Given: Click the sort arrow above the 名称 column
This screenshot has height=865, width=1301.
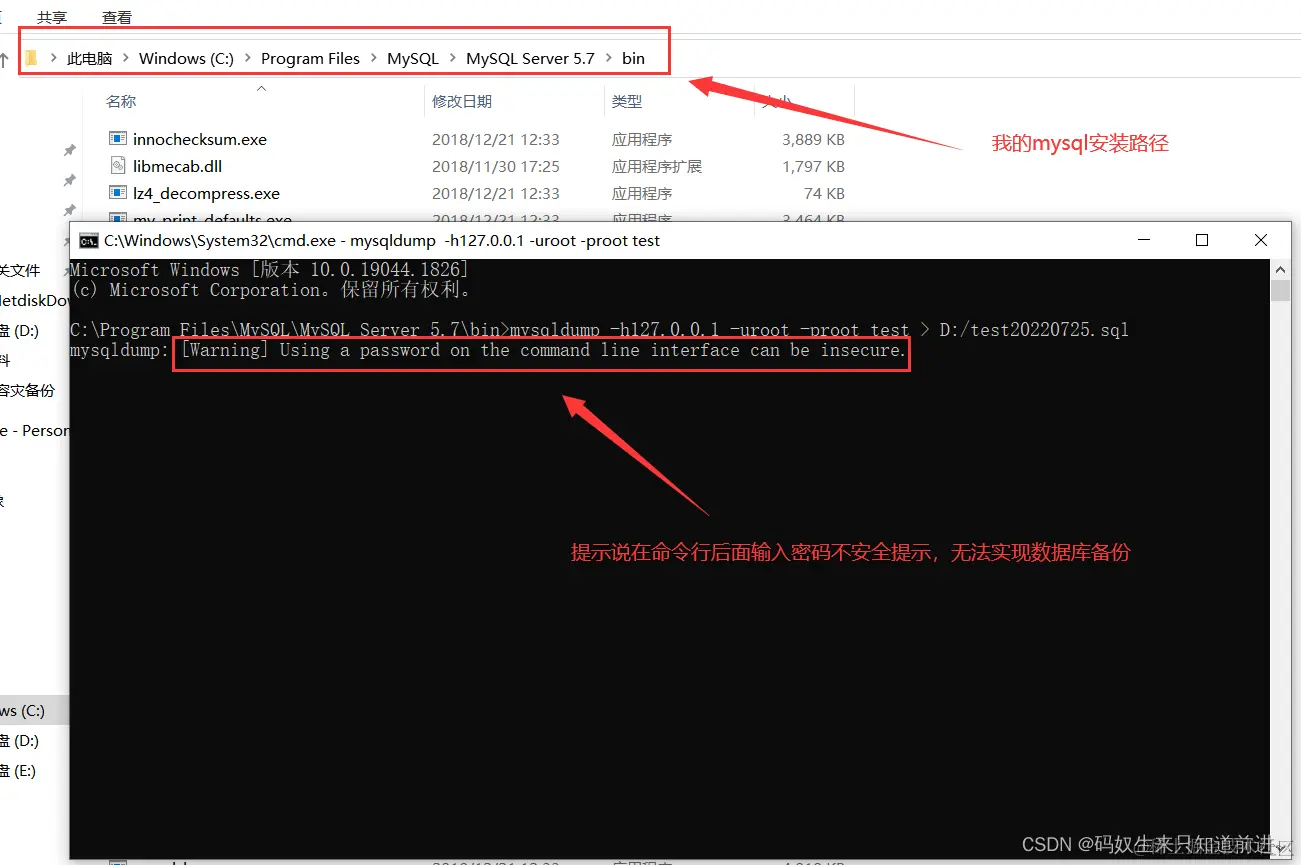Looking at the screenshot, I should 262,89.
